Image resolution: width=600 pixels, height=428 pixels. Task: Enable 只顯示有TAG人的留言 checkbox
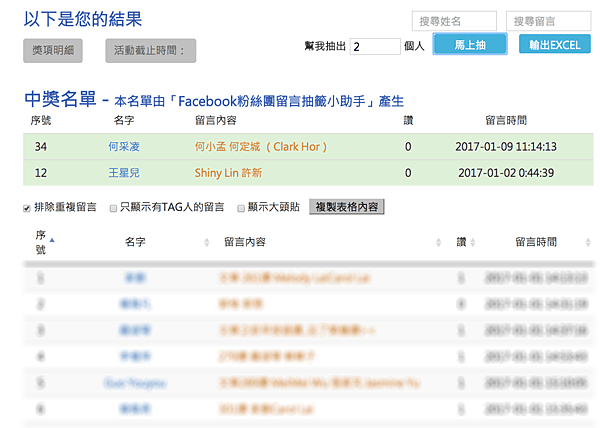click(112, 208)
